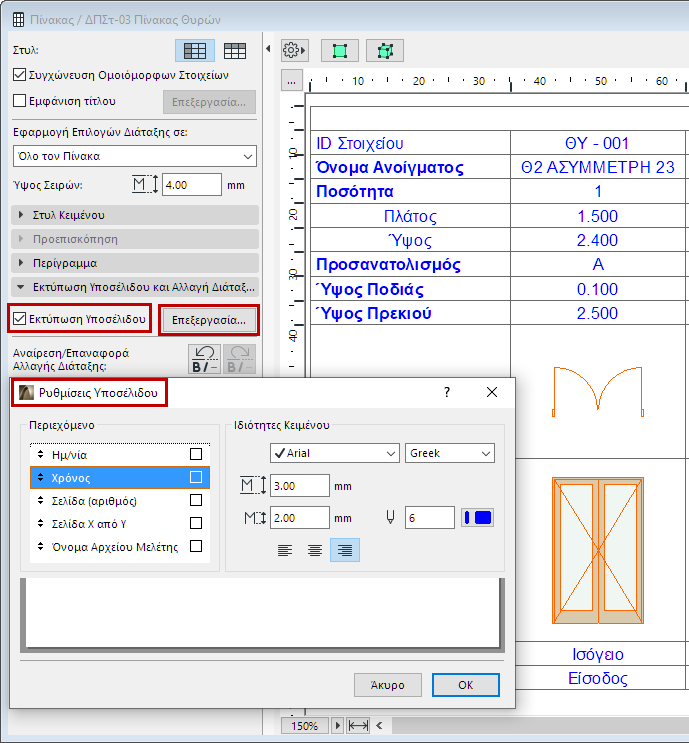Expand the Προεπισκόπηση section
This screenshot has width=689, height=743.
[x=135, y=239]
